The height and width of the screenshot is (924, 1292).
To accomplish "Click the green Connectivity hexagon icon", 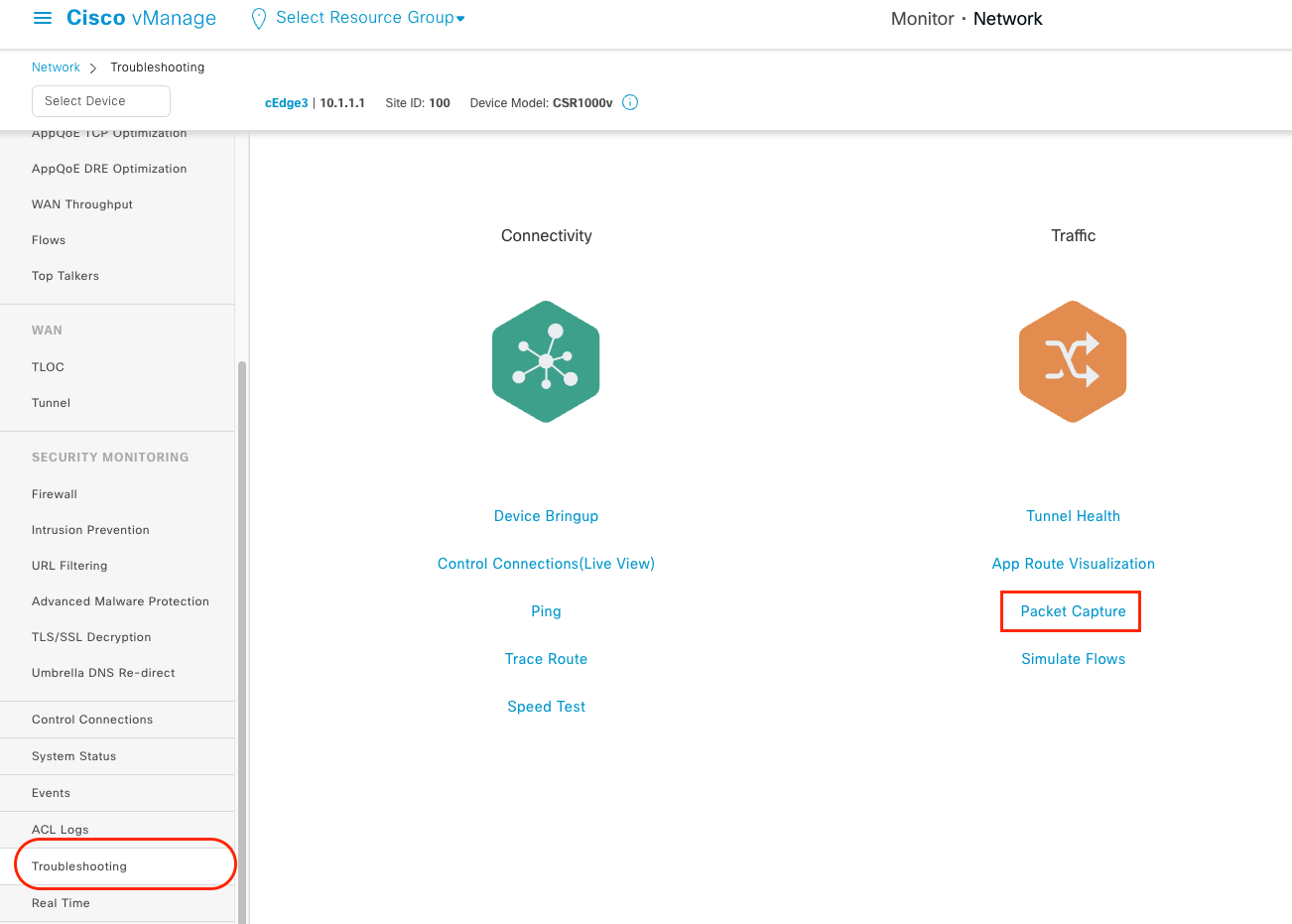I will click(x=546, y=361).
